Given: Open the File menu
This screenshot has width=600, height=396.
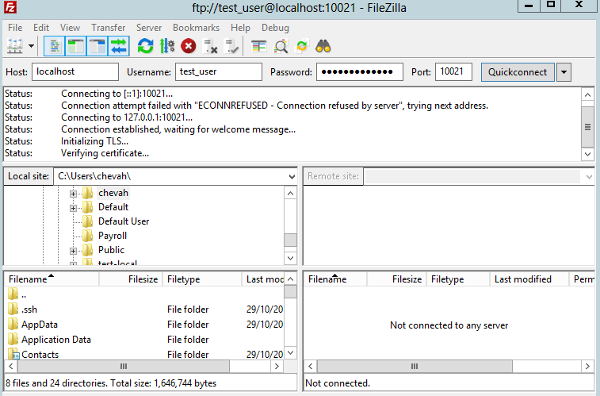Looking at the screenshot, I should pos(15,28).
